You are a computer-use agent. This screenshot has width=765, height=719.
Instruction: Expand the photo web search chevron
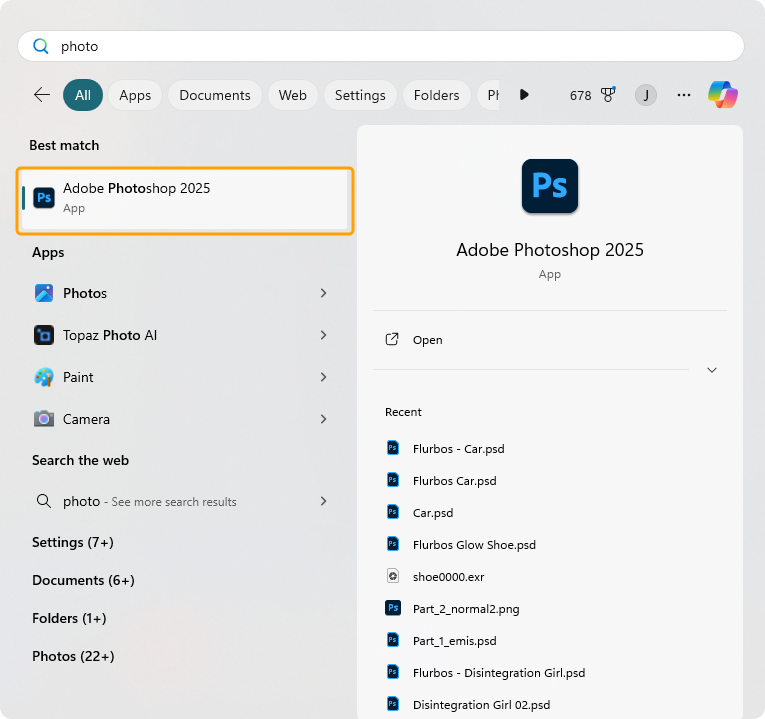(323, 501)
